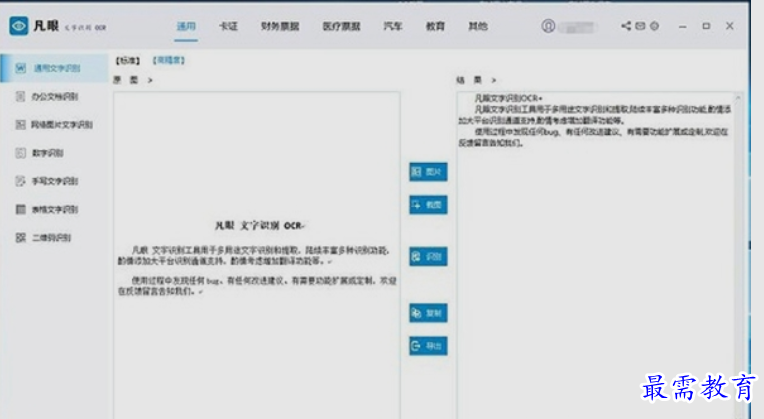Click the result panel scrollbar up arrow
The image size is (764, 419).
[738, 98]
